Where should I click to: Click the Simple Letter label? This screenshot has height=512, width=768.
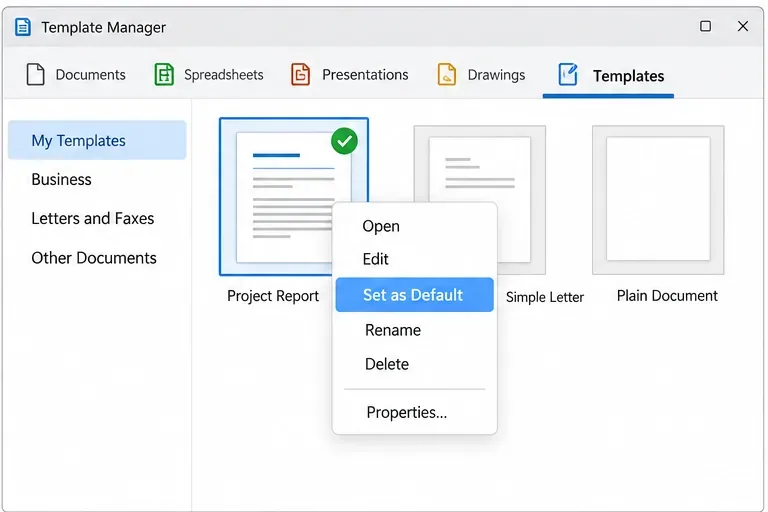545,297
